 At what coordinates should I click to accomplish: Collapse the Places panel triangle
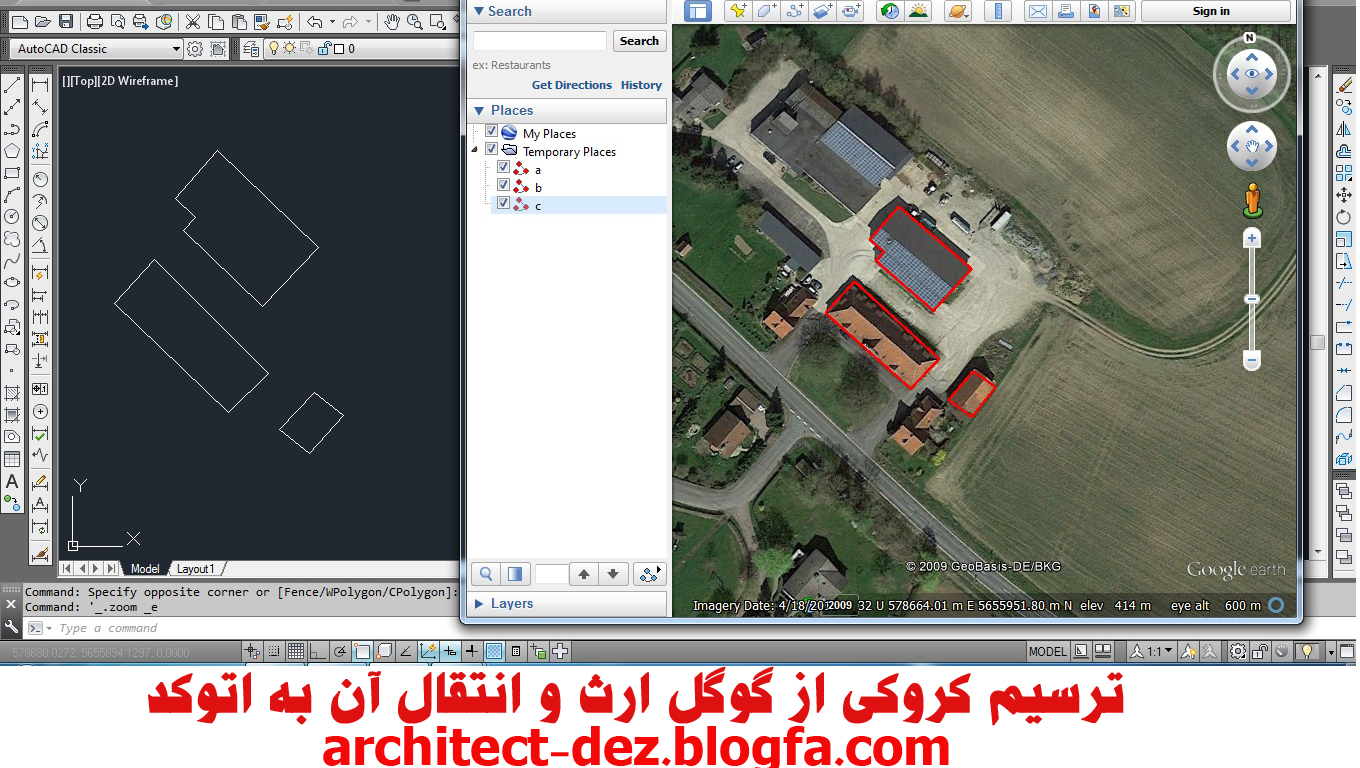point(479,110)
